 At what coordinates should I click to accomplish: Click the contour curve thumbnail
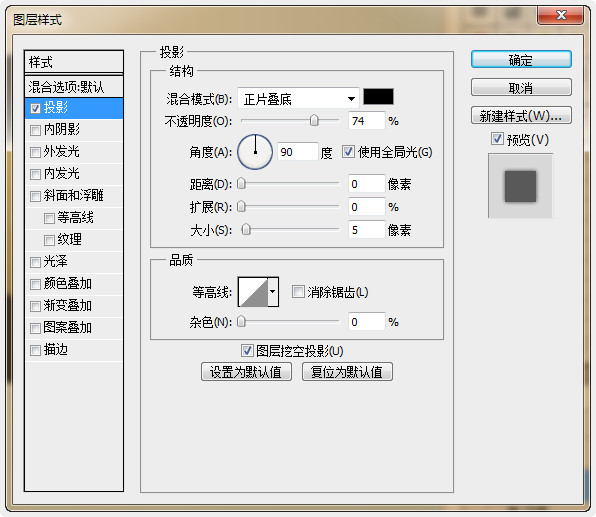point(253,292)
